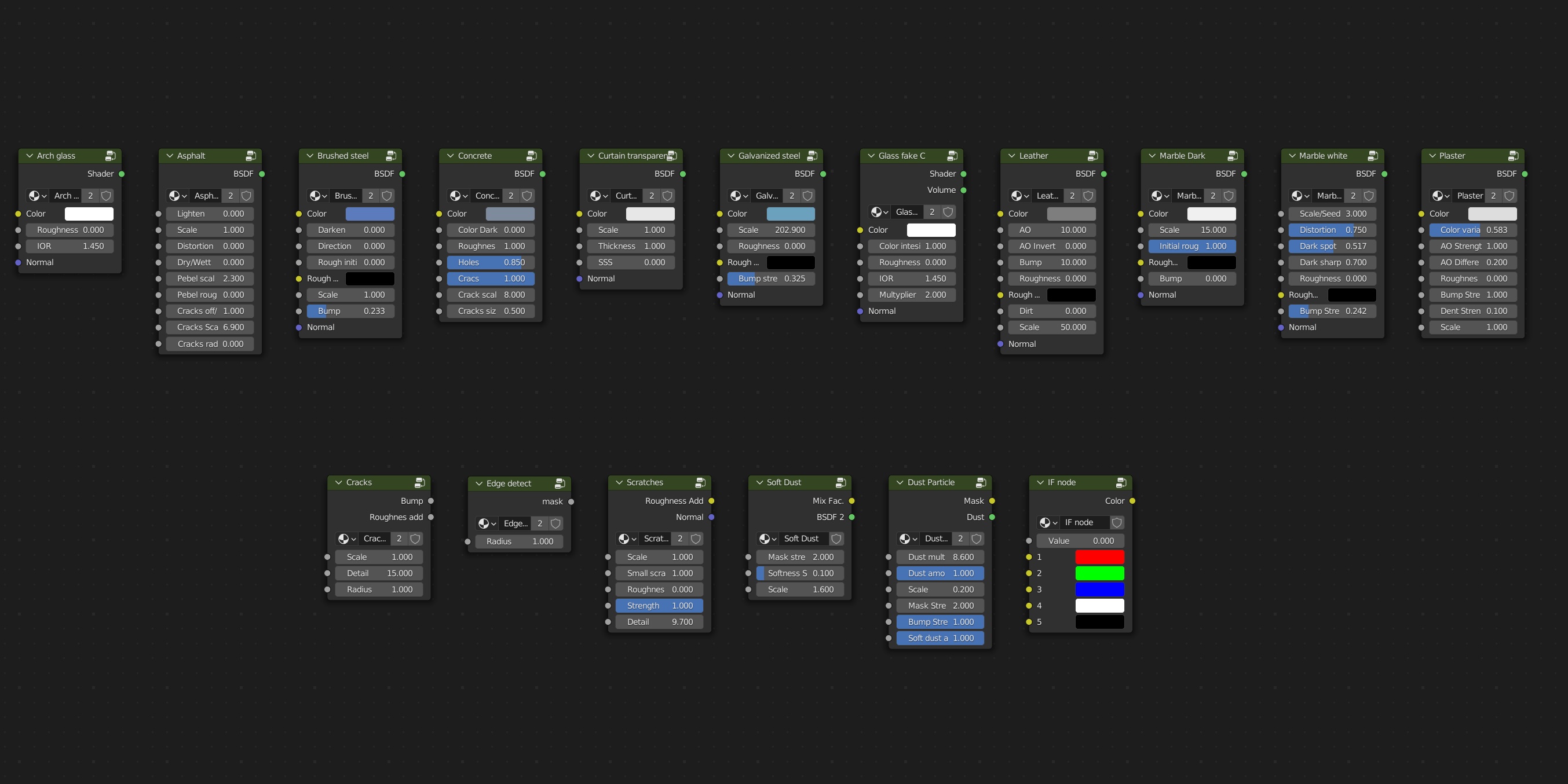1568x784 pixels.
Task: Click the edit group icon on Asphalt node header
Action: point(250,156)
